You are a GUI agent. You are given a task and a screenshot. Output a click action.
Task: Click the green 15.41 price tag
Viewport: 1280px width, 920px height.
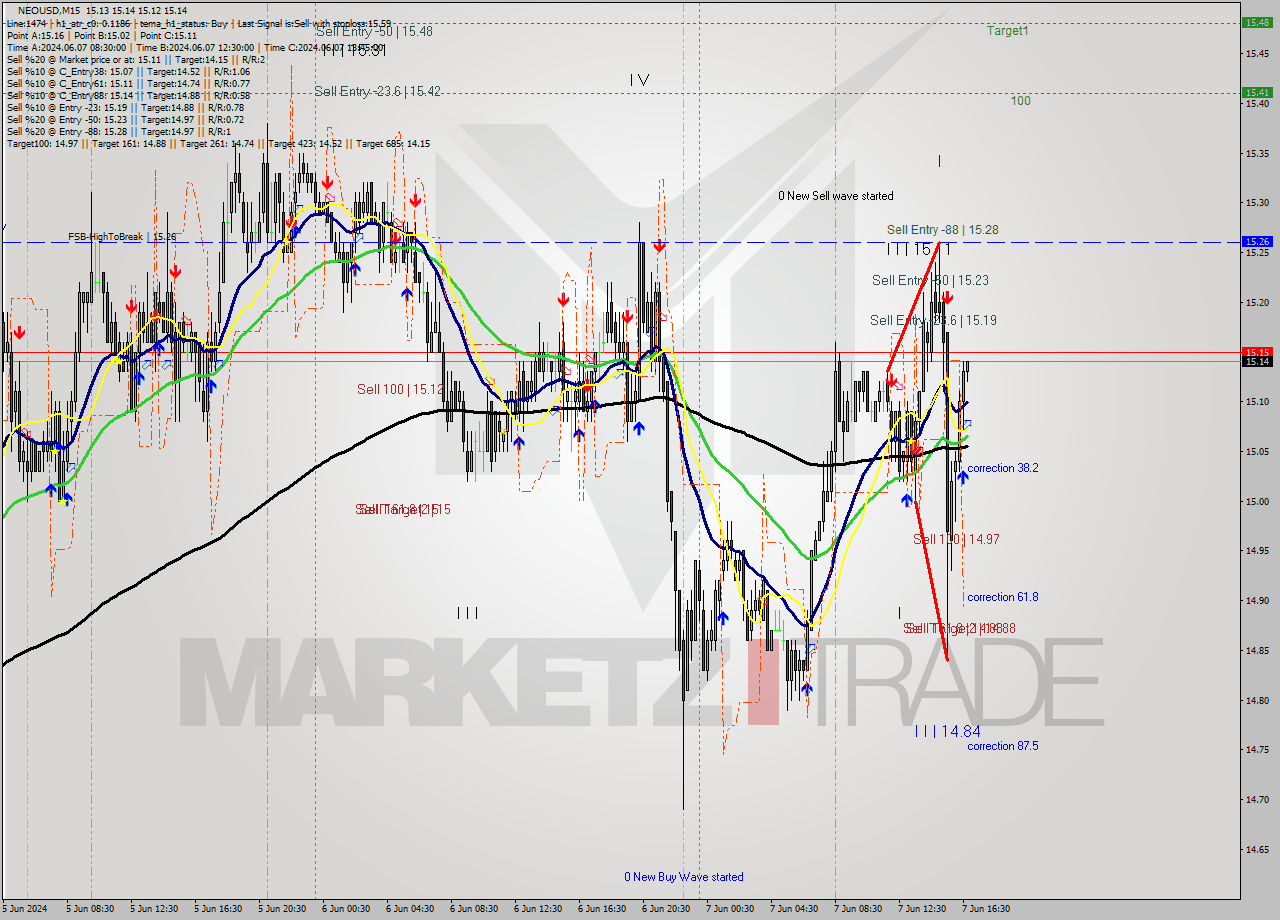pyautogui.click(x=1257, y=92)
